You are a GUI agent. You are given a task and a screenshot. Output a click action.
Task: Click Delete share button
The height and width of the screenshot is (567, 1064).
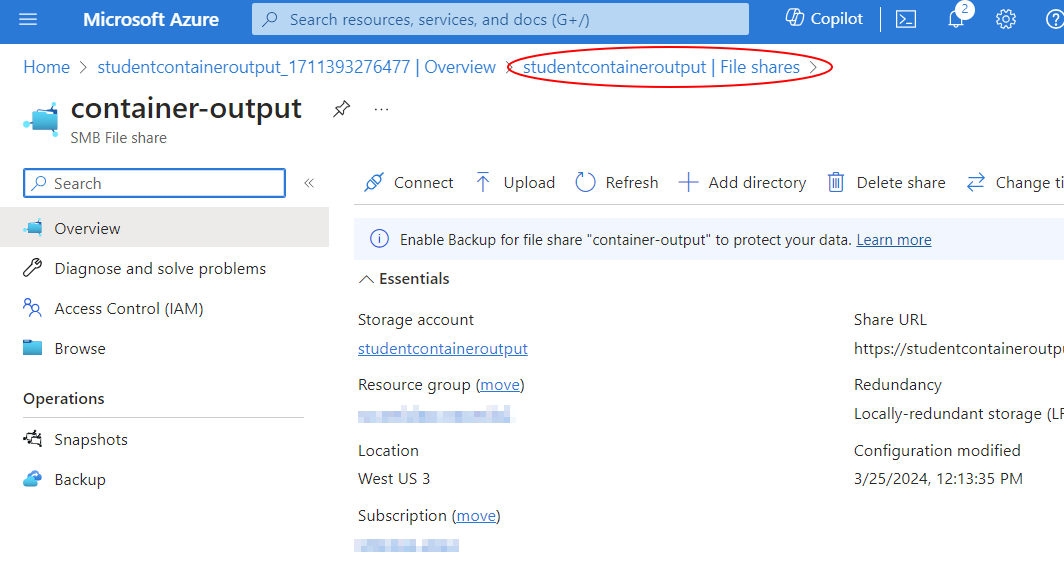coord(886,182)
